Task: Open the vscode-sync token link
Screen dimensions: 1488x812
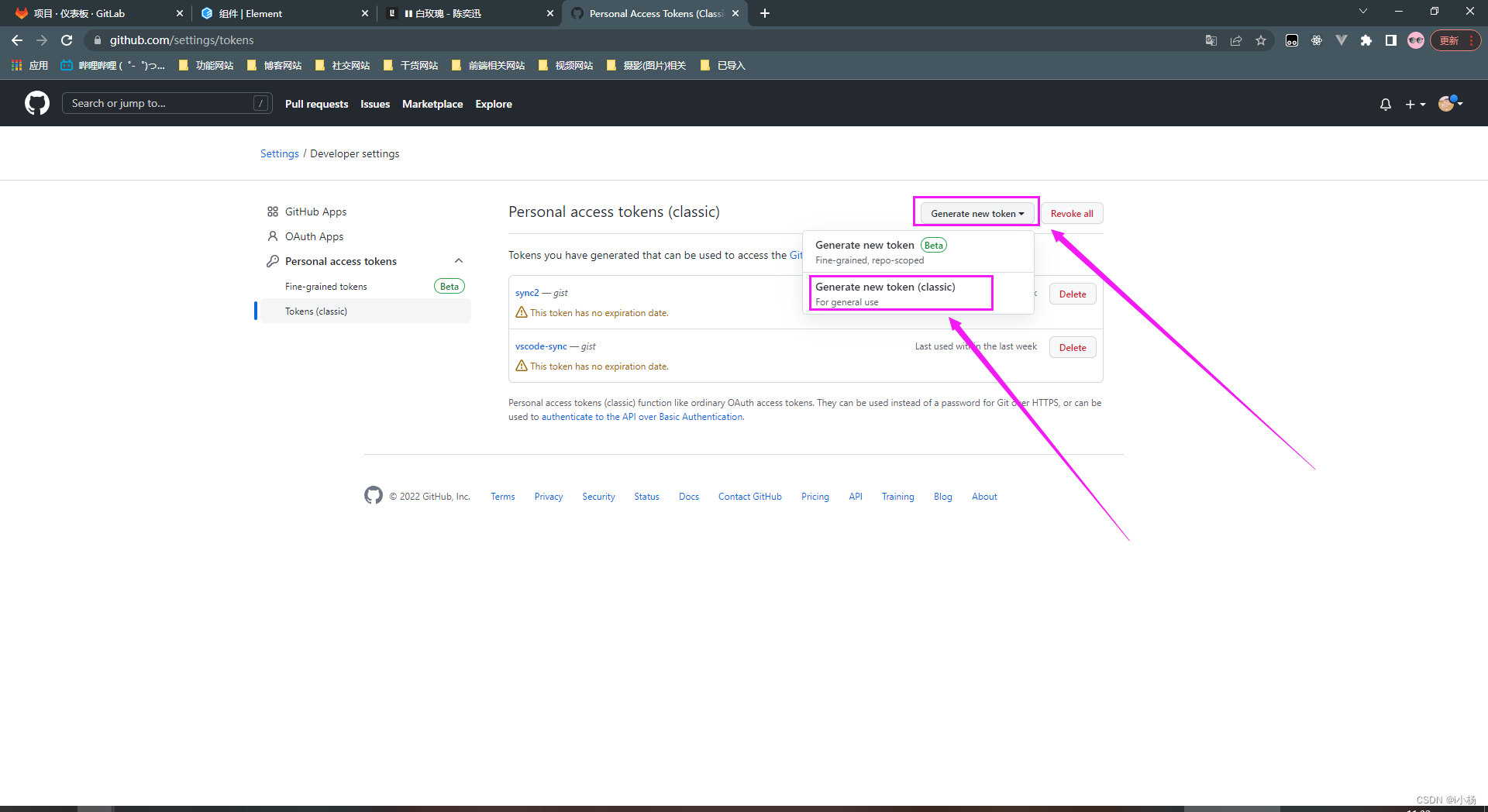Action: 541,346
